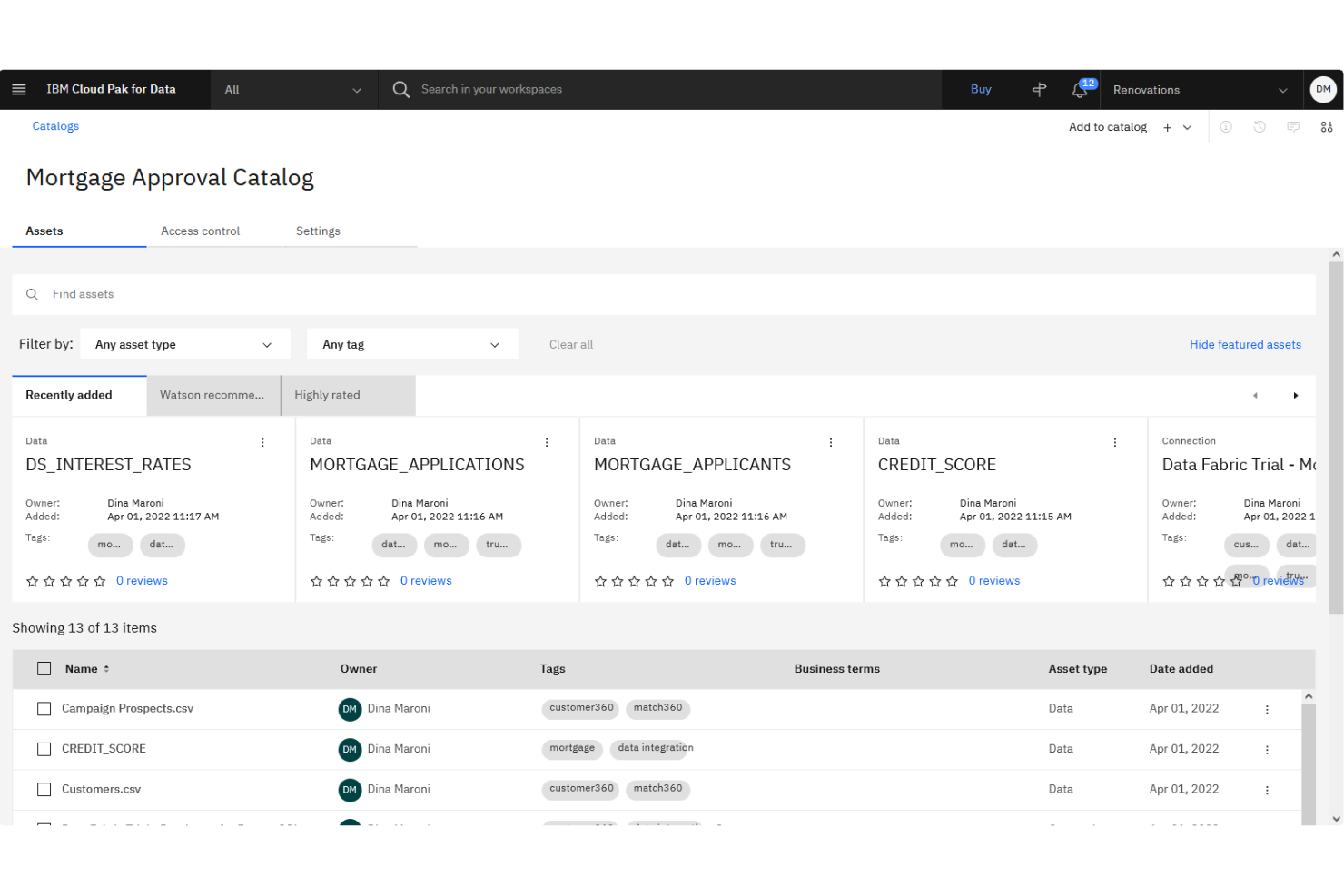
Task: Click the Data Fabric Trial connection card title
Action: (x=1239, y=465)
